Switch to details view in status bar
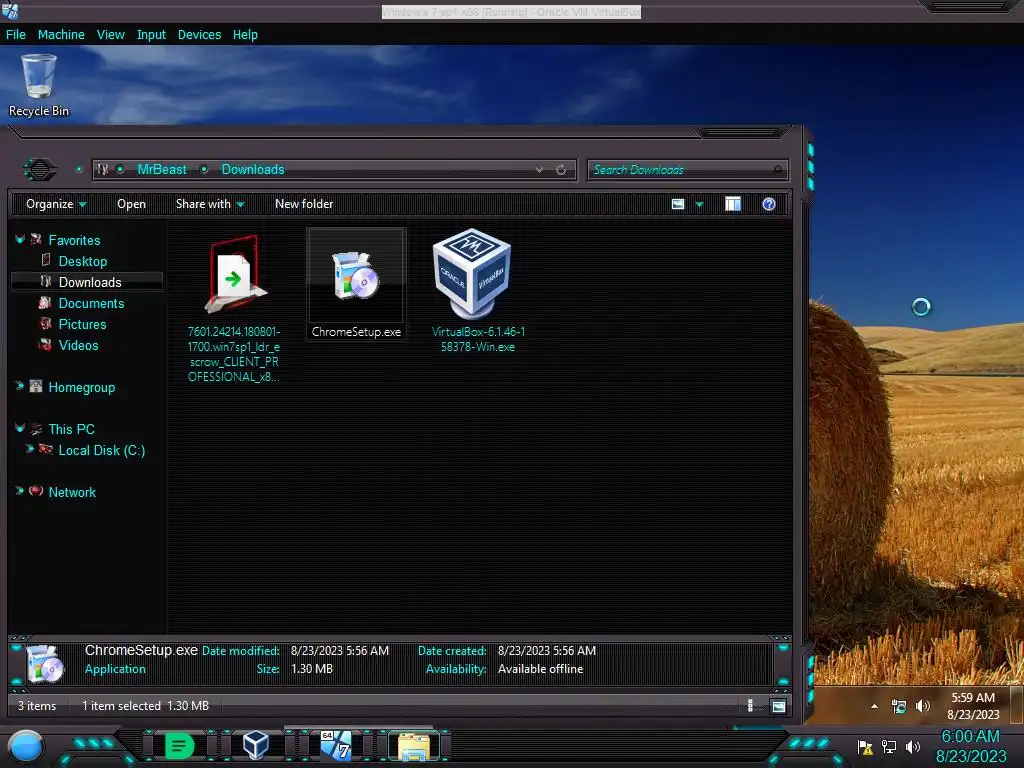The width and height of the screenshot is (1024, 768). tap(750, 706)
